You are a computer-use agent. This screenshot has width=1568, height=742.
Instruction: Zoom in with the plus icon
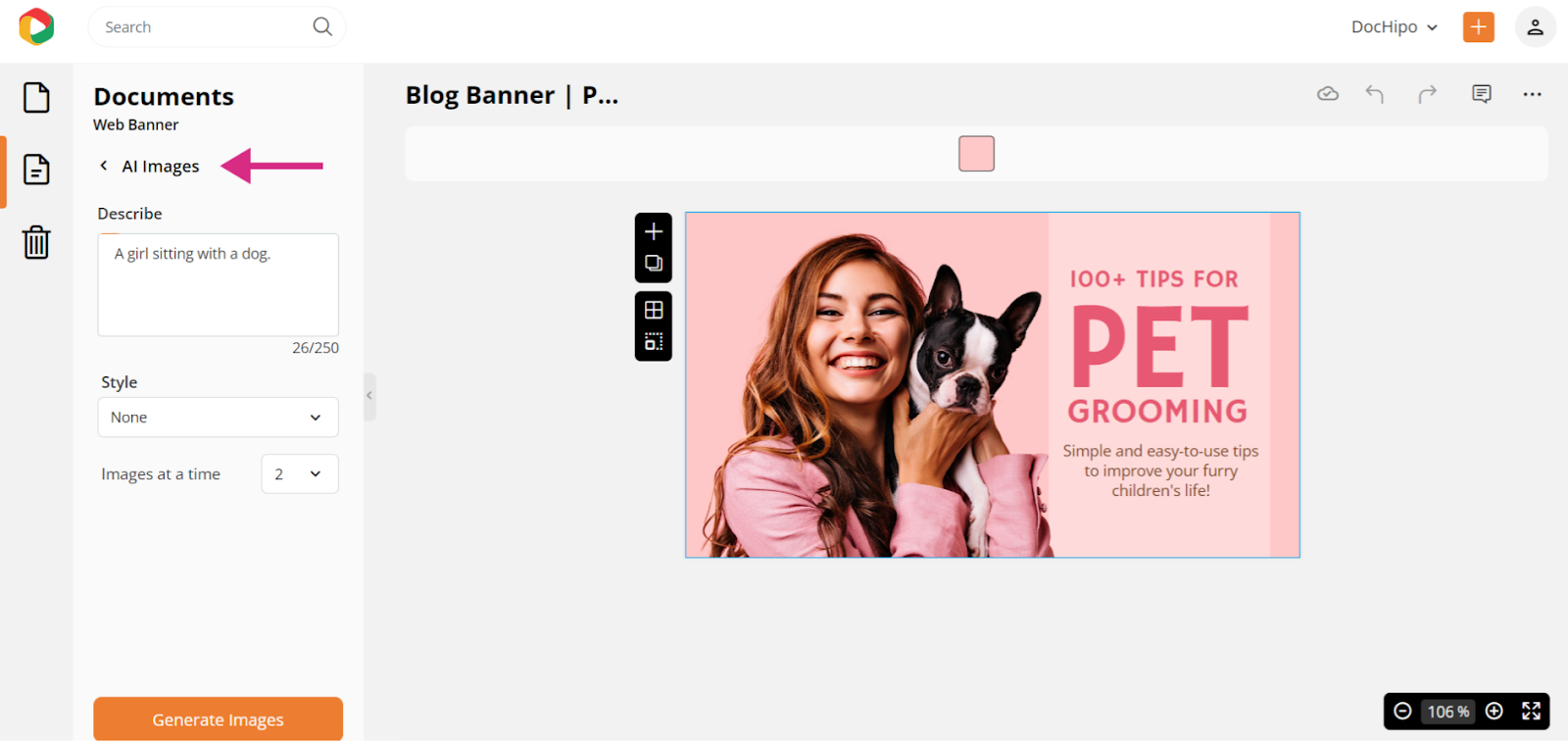[1494, 711]
